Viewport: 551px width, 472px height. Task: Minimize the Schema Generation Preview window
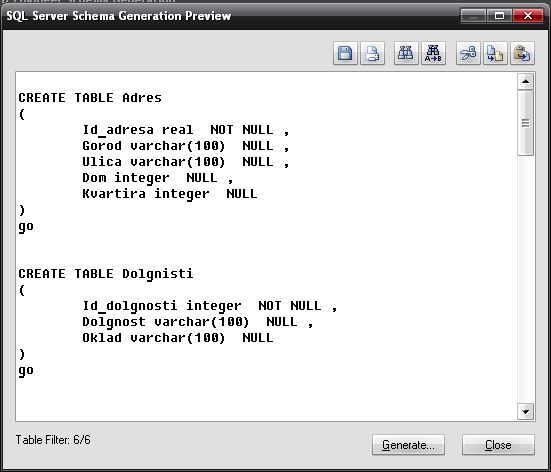click(473, 15)
